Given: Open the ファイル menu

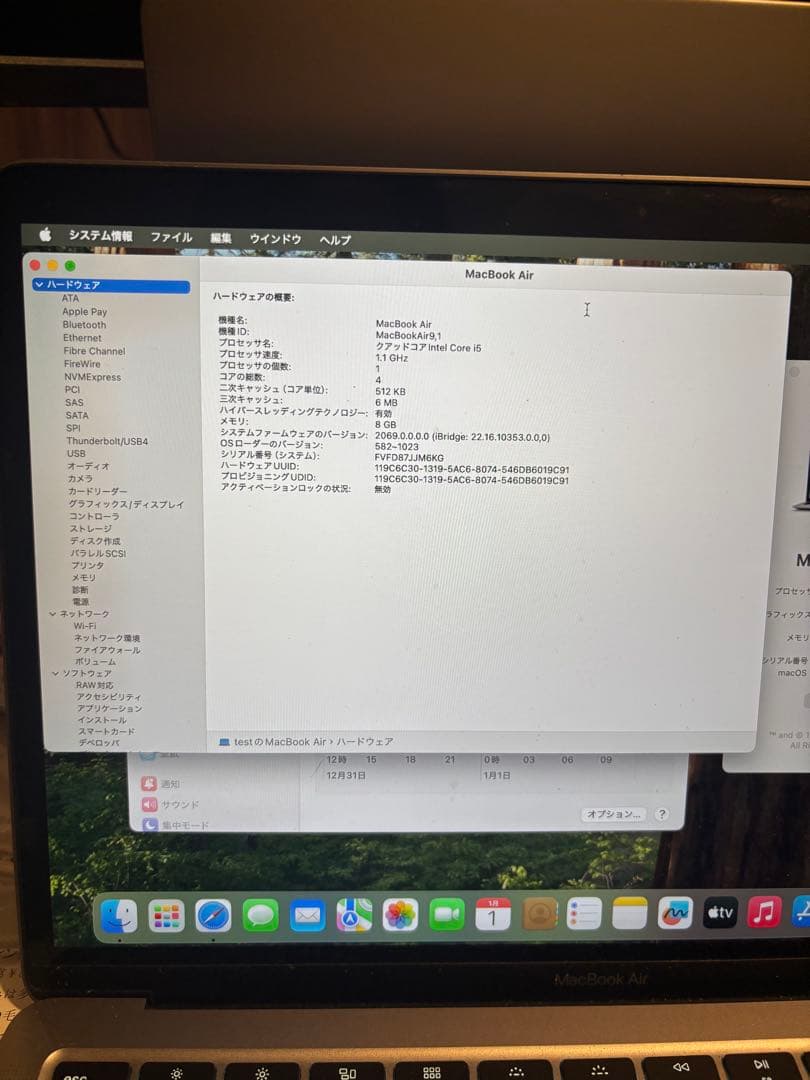Looking at the screenshot, I should click(x=173, y=238).
